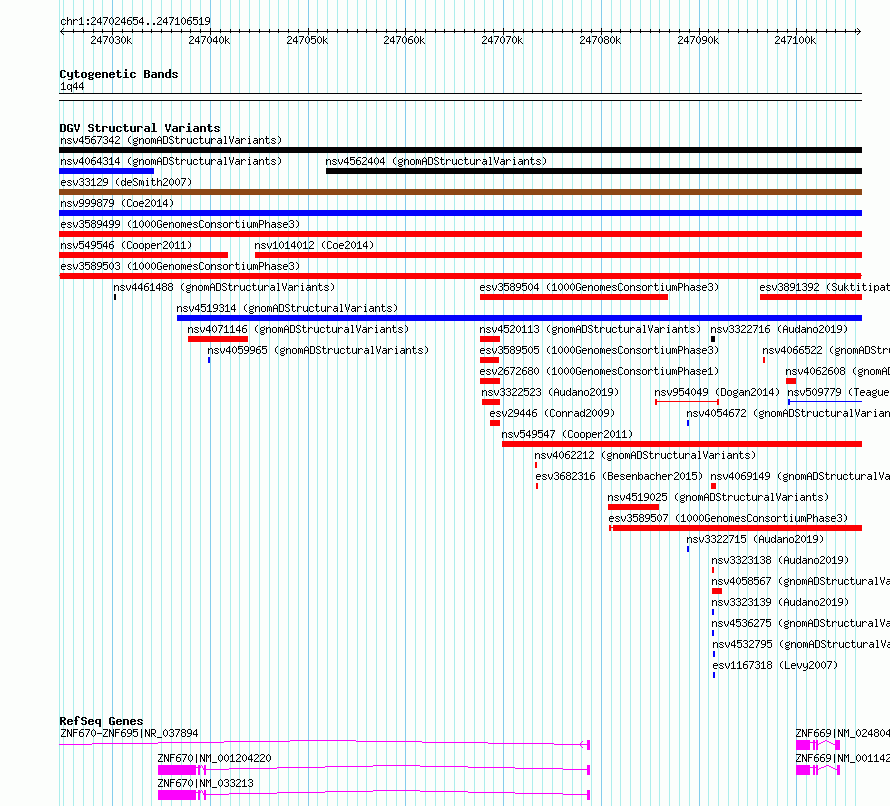Image resolution: width=890 pixels, height=806 pixels.
Task: Click the nsv4536275 small blue marker
Action: tap(713, 633)
